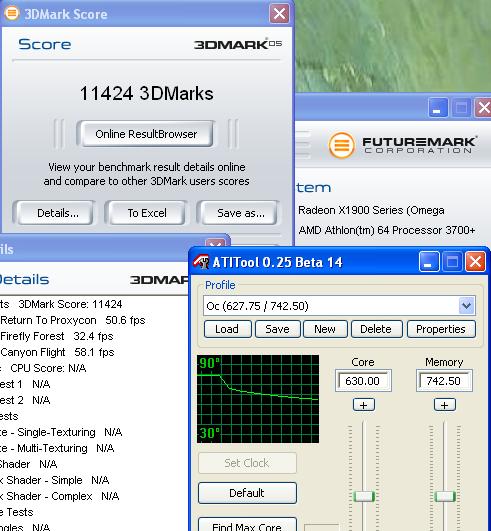The image size is (491, 531).
Task: Click the 'AMD Athlon(tm) 64 Processor 3700+' text
Action: click(x=387, y=230)
